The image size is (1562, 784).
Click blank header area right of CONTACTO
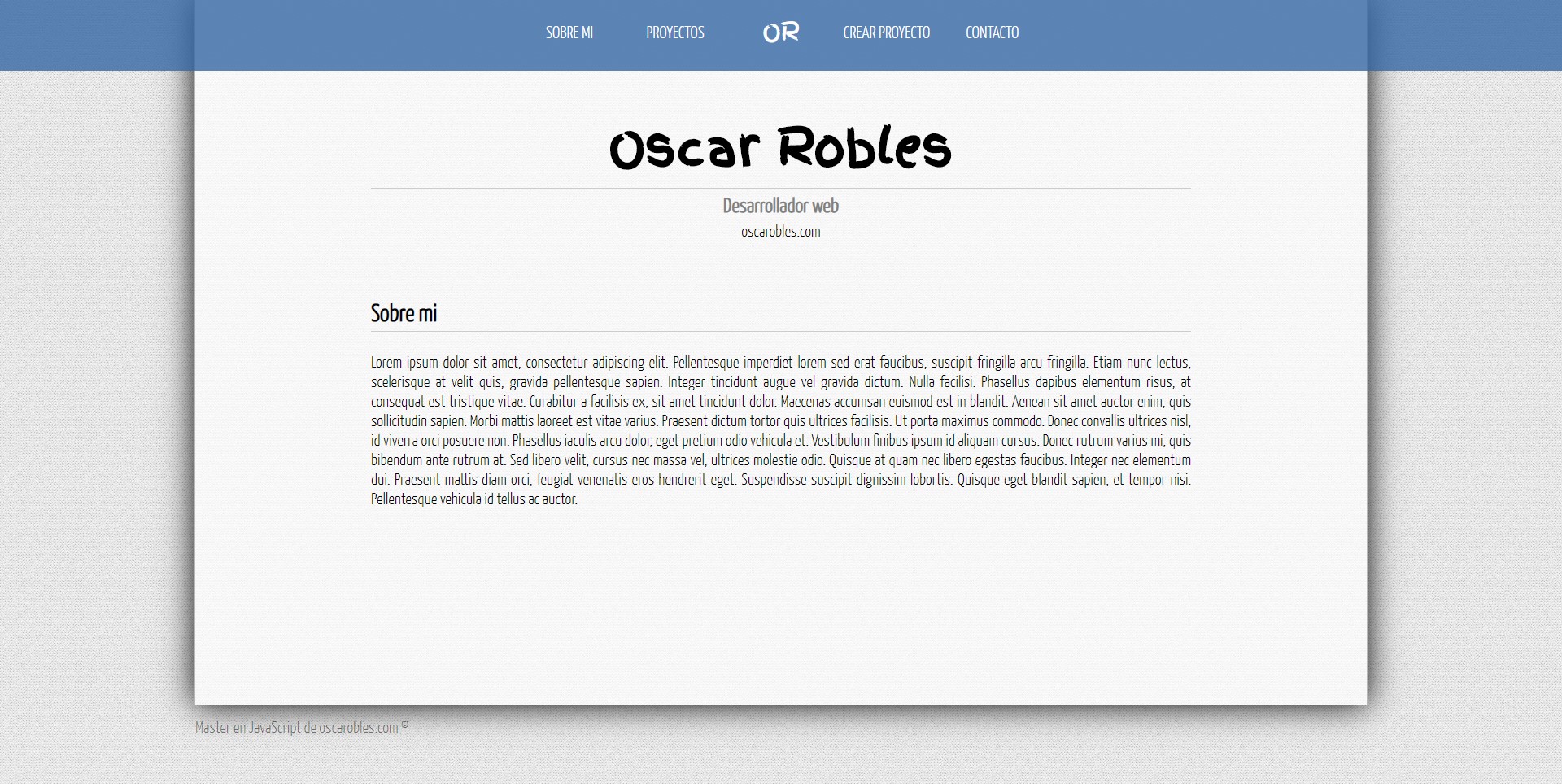(1180, 33)
